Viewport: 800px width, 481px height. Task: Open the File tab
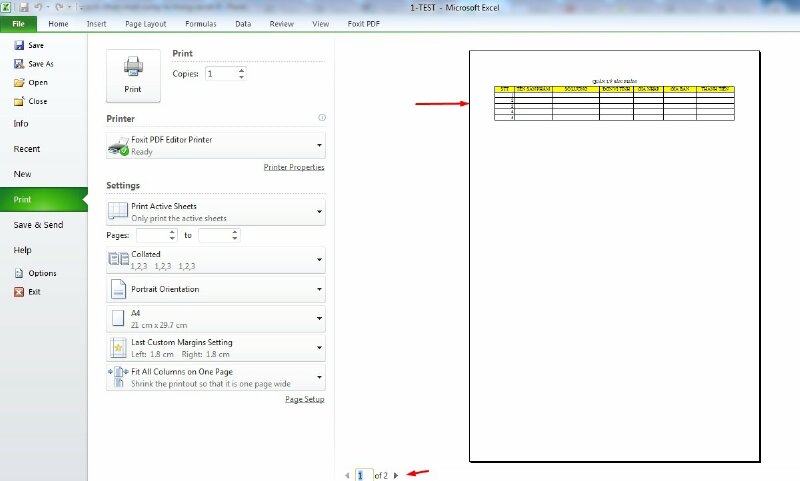tap(18, 24)
